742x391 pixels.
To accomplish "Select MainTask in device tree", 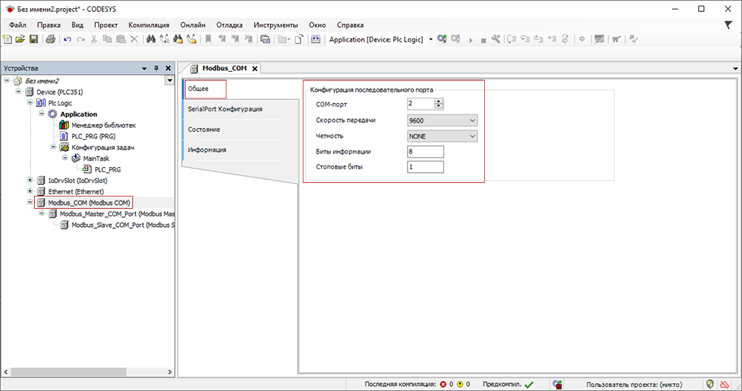I will (96, 159).
